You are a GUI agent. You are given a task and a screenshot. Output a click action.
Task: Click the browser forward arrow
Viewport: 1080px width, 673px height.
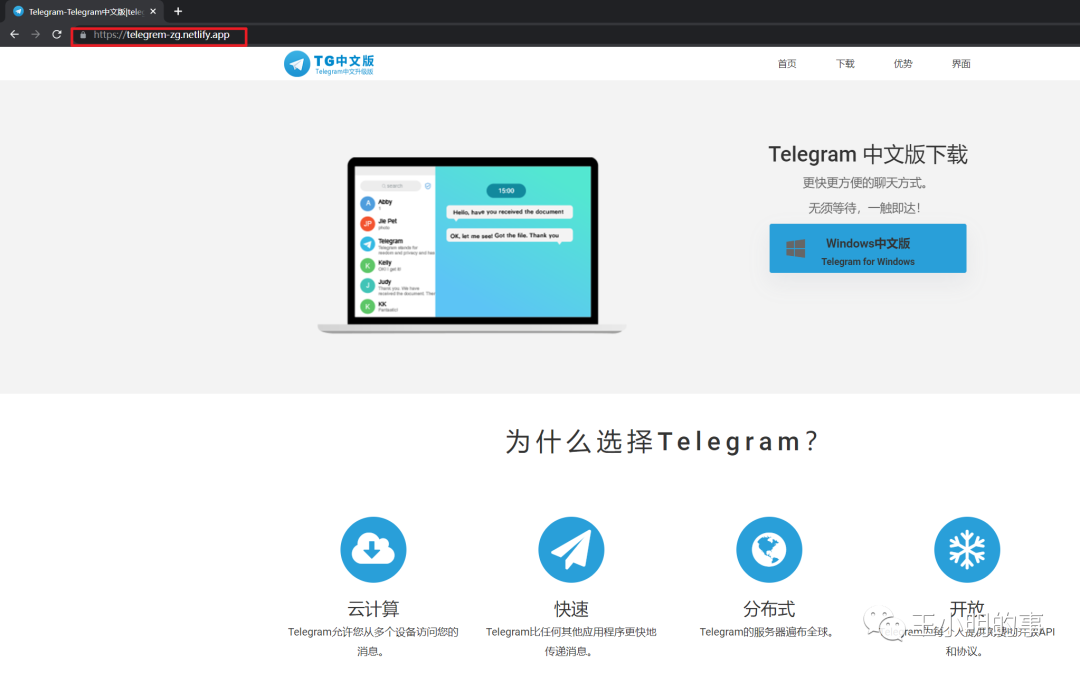click(35, 34)
